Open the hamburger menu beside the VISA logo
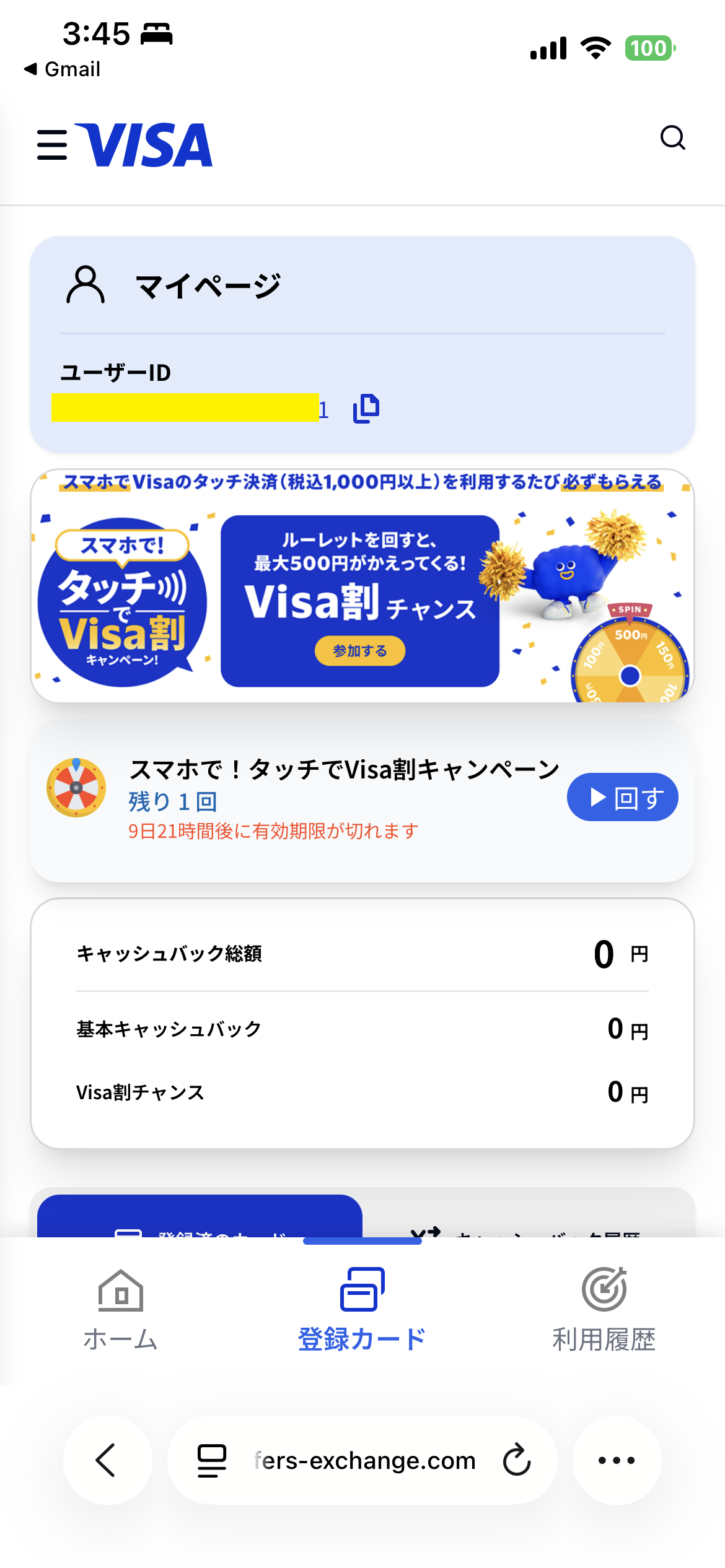 52,145
